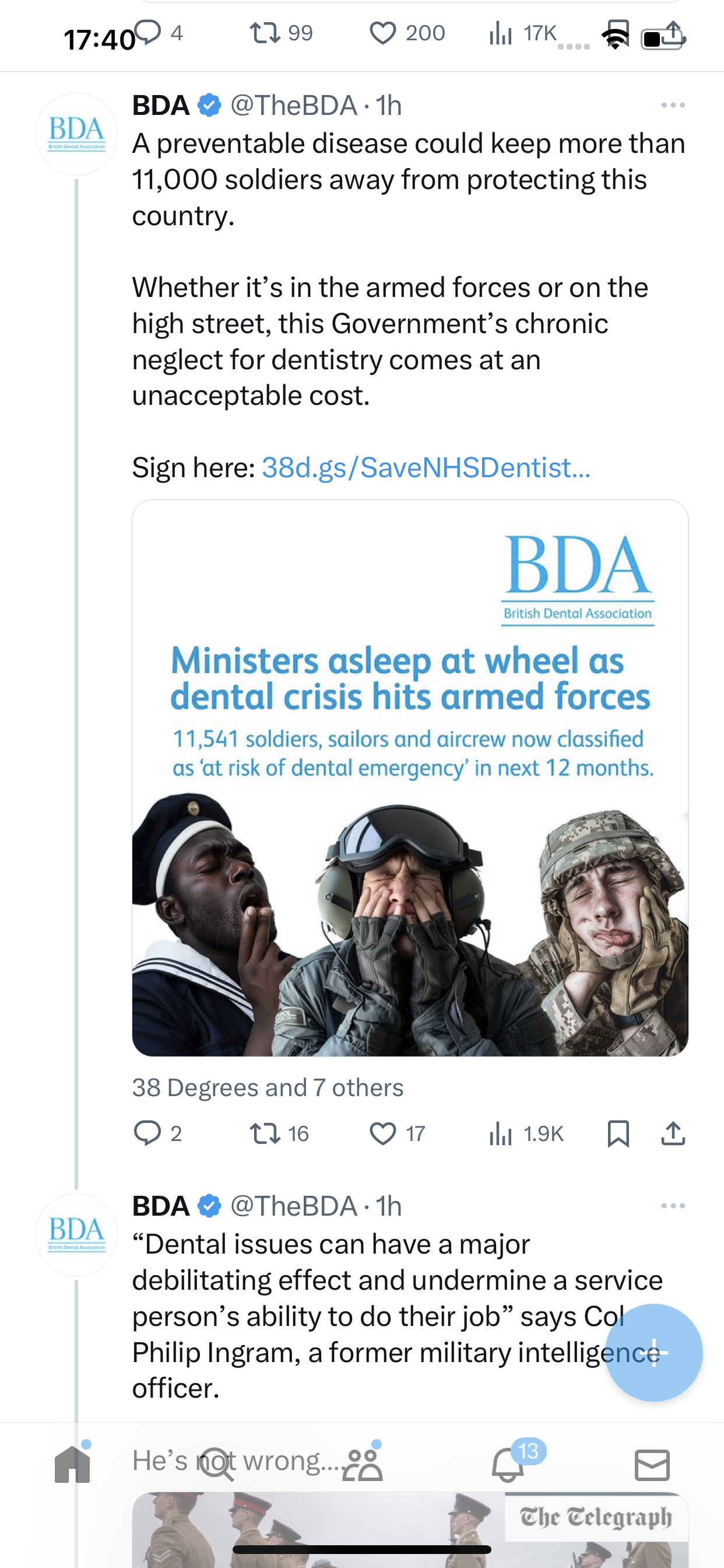Reply to the BDA armed forces tweet
Image resolution: width=724 pixels, height=1568 pixels.
pos(157,1133)
